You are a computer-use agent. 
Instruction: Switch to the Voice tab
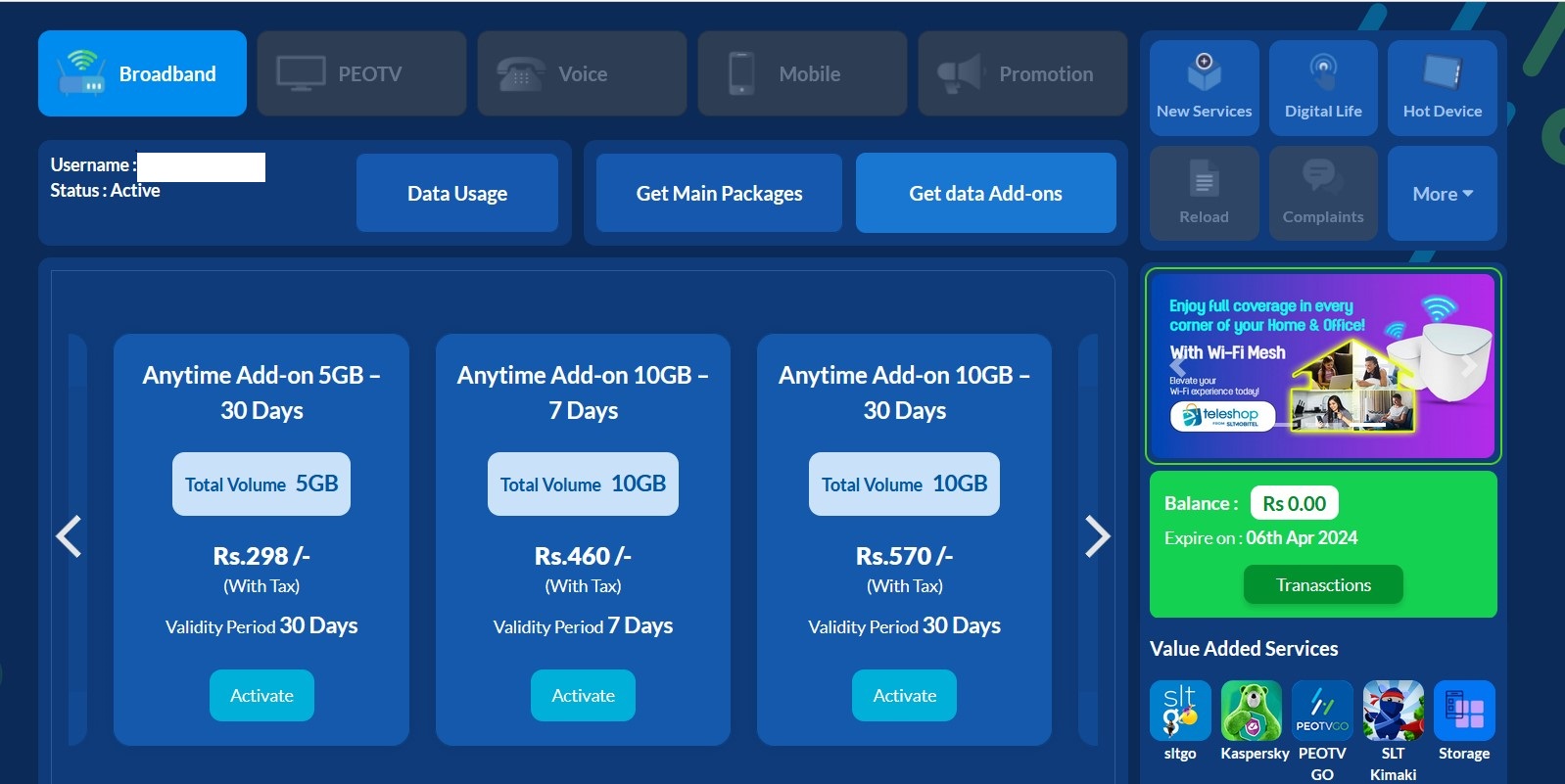(x=582, y=73)
